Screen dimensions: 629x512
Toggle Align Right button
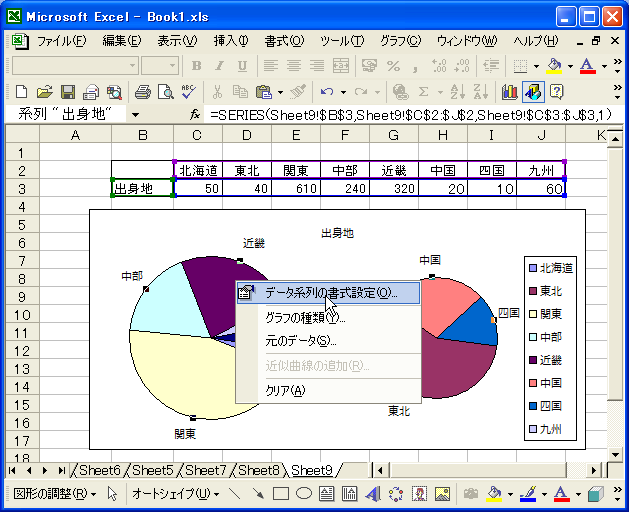tap(317, 65)
